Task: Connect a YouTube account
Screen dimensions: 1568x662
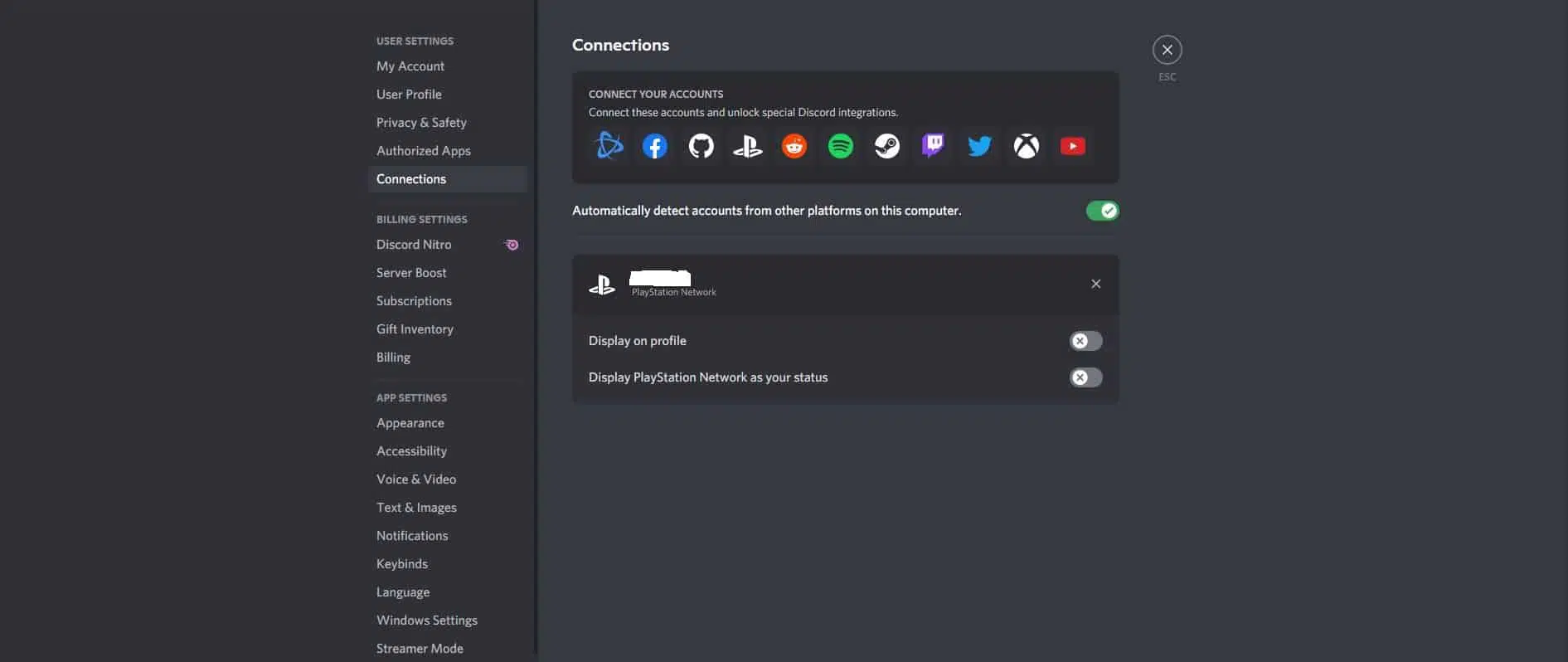Action: click(1073, 146)
